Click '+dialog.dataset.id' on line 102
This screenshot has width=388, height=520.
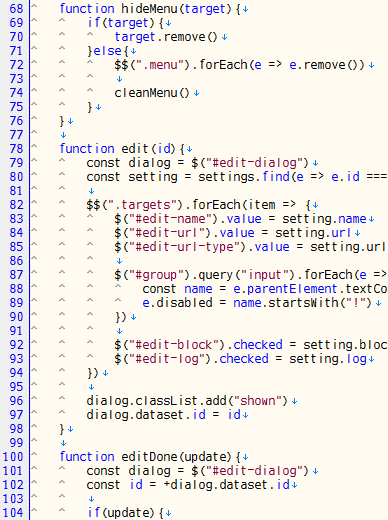point(226,485)
